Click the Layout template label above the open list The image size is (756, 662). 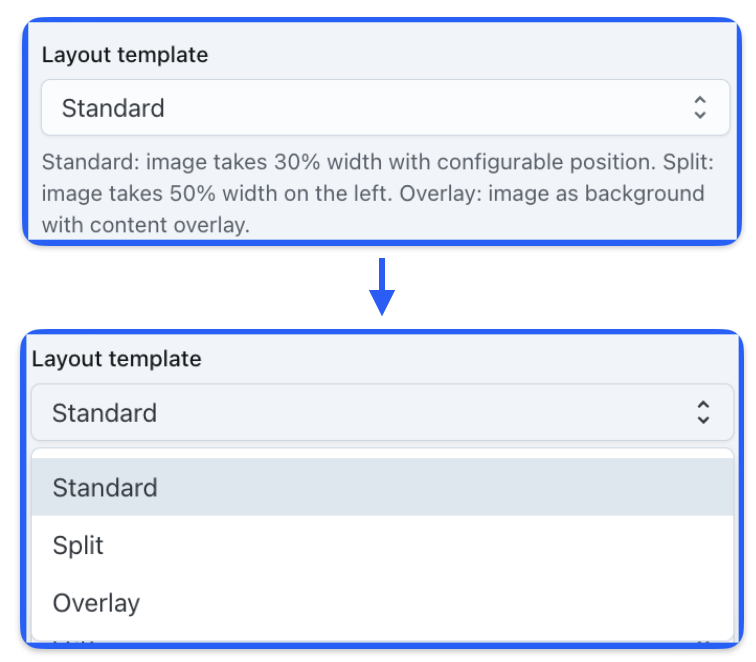(116, 359)
